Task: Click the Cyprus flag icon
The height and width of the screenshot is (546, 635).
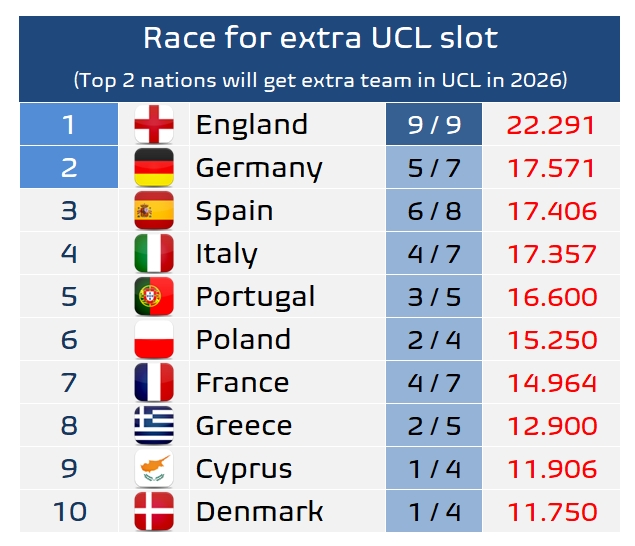Action: (154, 469)
